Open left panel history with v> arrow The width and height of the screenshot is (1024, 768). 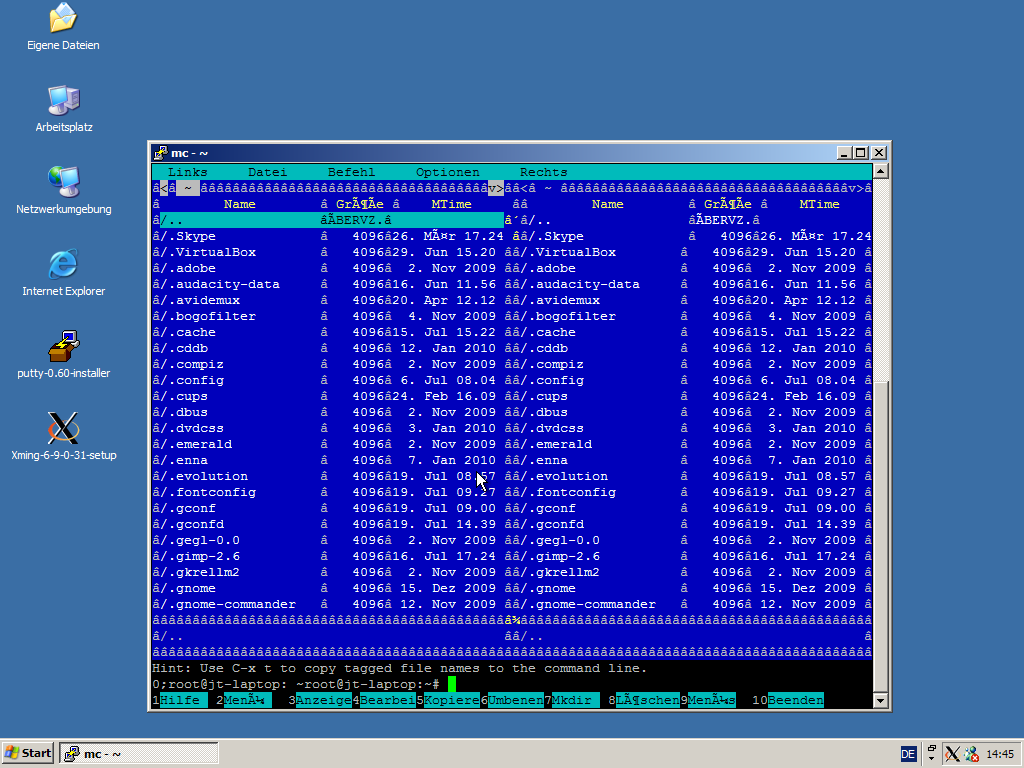click(495, 188)
